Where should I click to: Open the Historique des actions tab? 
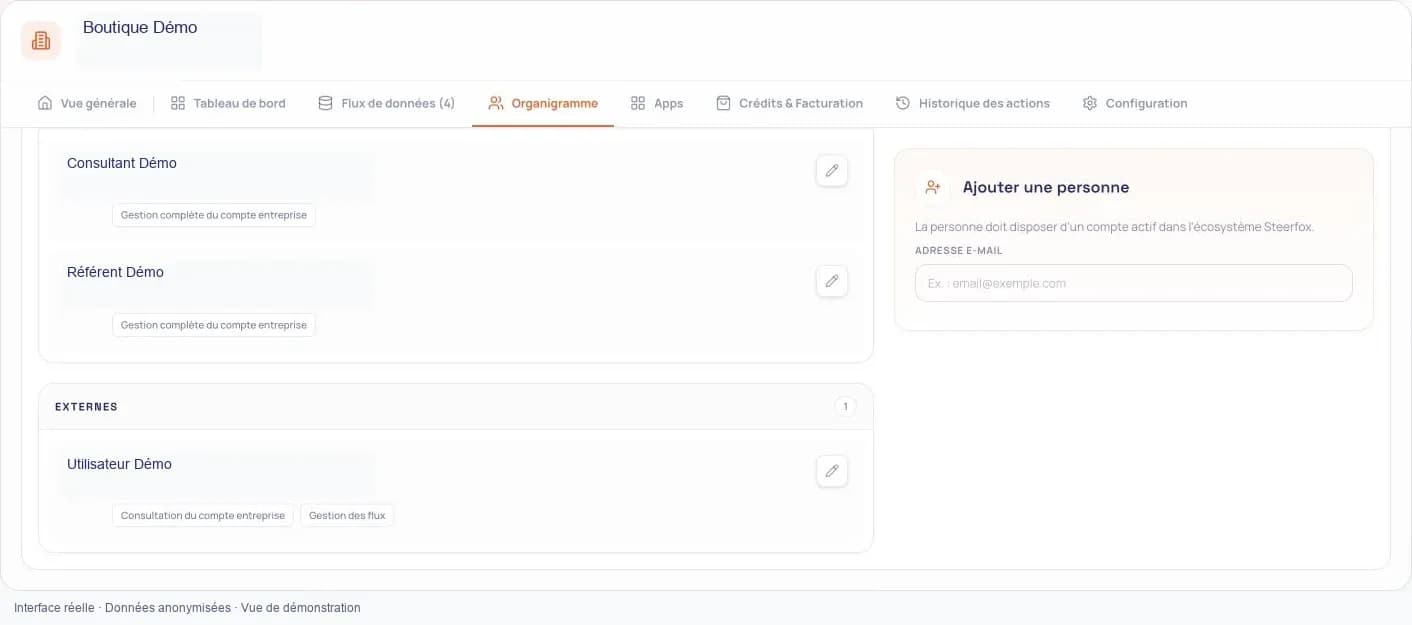click(x=973, y=103)
